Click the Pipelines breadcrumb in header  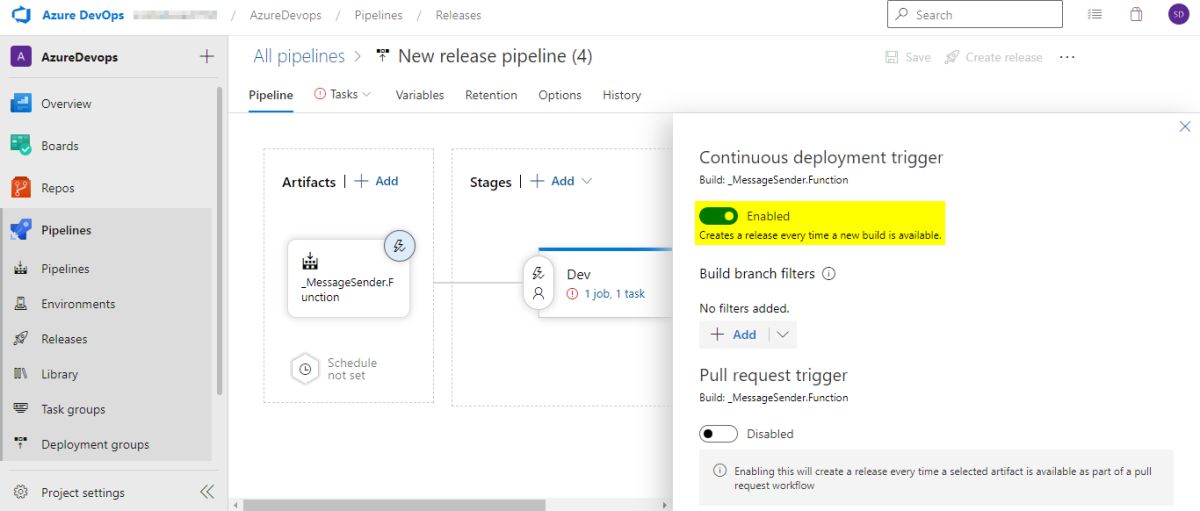coord(378,15)
